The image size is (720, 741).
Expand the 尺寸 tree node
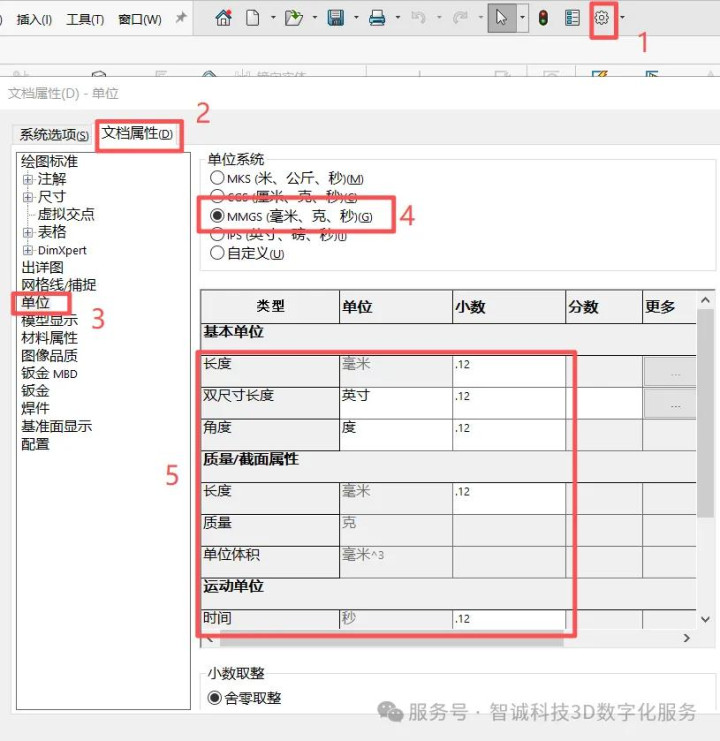28,197
